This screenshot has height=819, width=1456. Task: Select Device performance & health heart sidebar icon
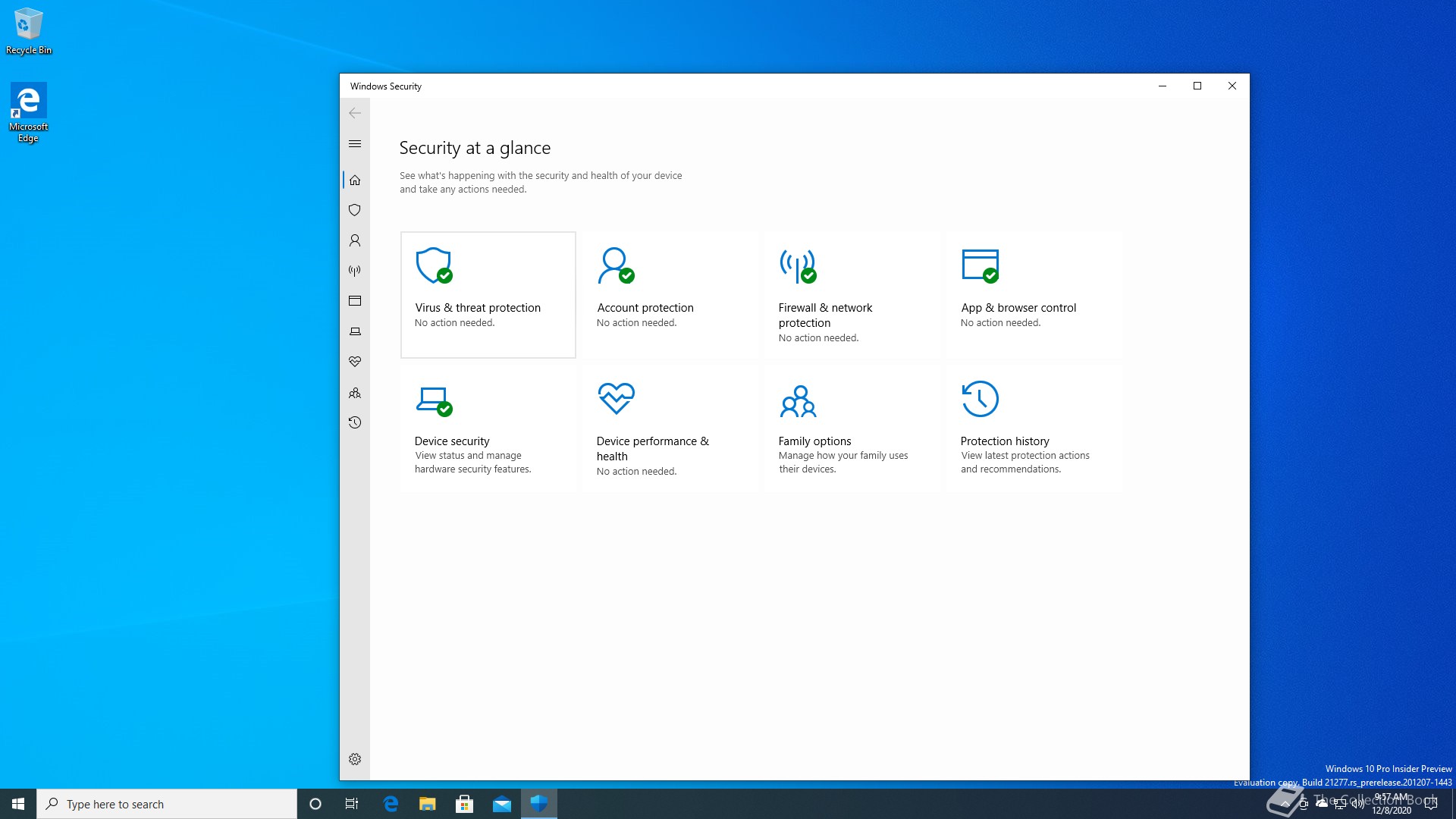354,362
